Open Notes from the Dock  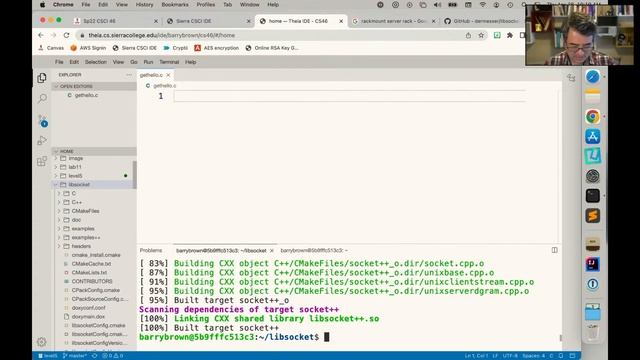tap(593, 97)
